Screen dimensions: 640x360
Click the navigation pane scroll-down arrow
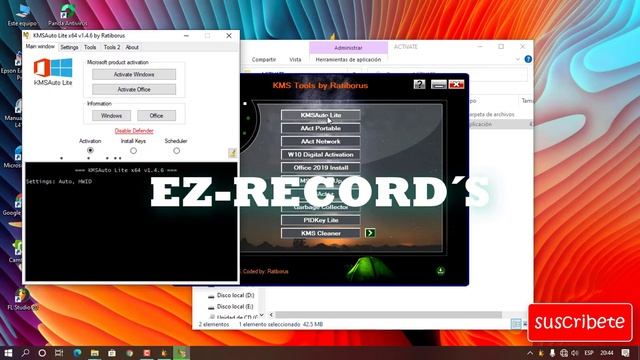[x=262, y=315]
